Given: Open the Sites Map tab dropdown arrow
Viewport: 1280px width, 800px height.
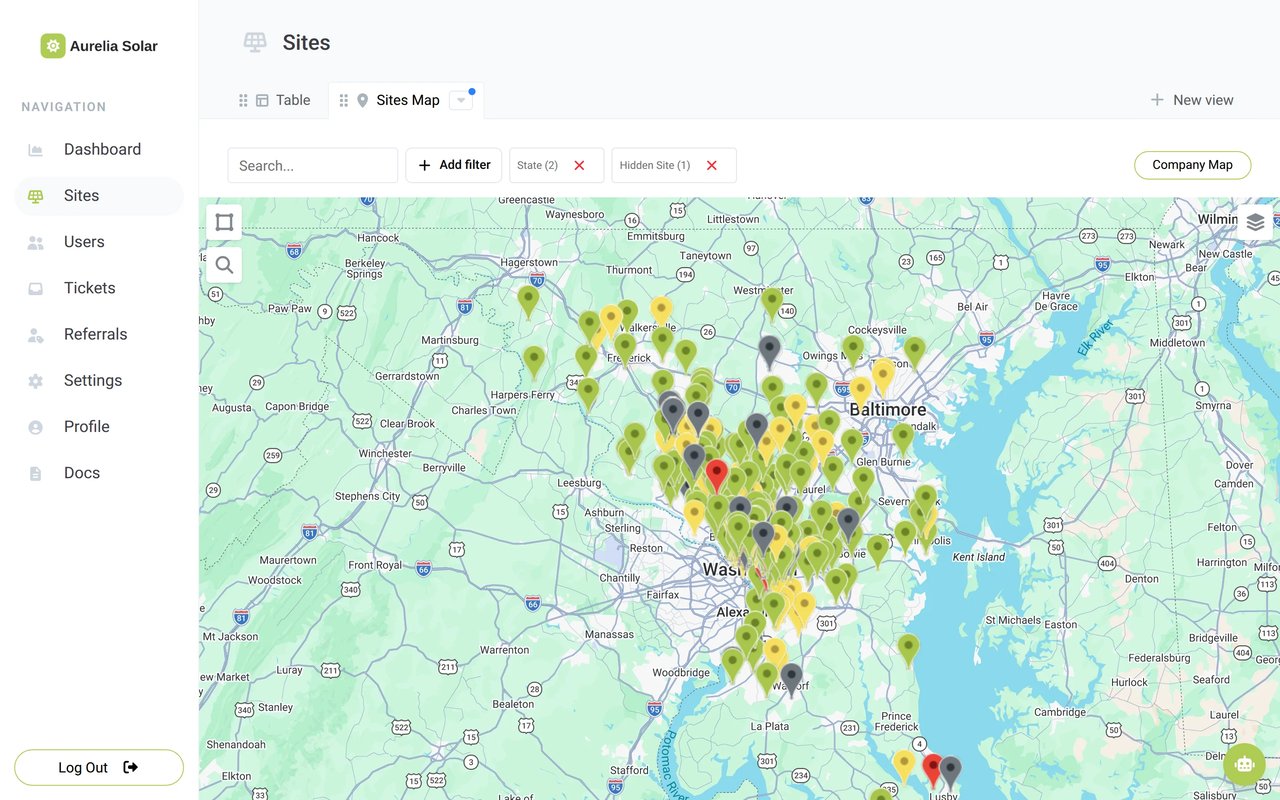Looking at the screenshot, I should (x=460, y=100).
